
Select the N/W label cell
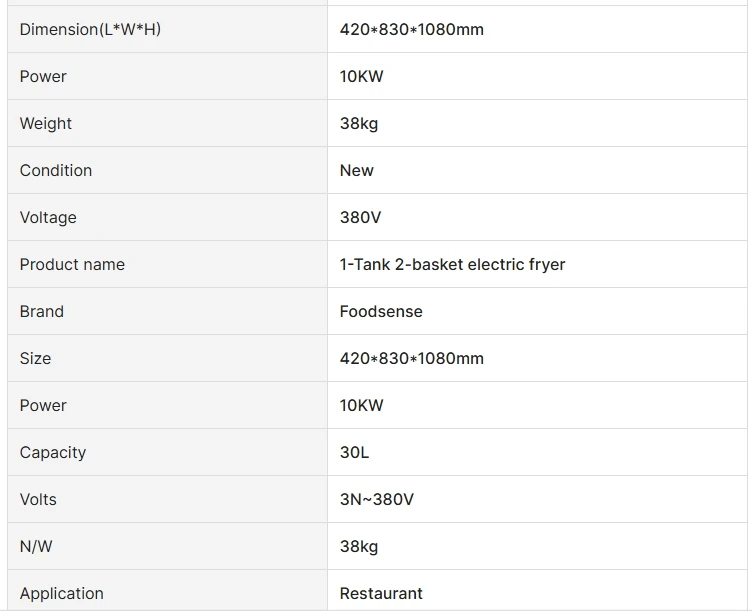[36, 547]
